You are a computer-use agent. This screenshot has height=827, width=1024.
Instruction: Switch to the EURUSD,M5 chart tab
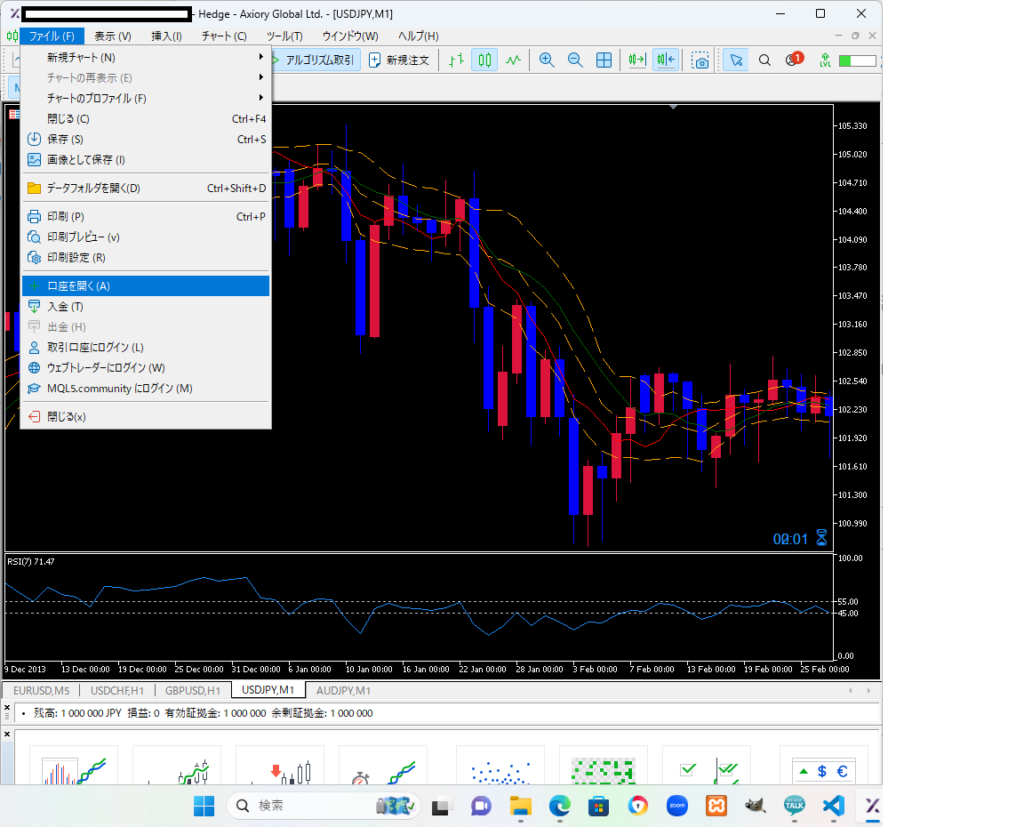coord(42,690)
